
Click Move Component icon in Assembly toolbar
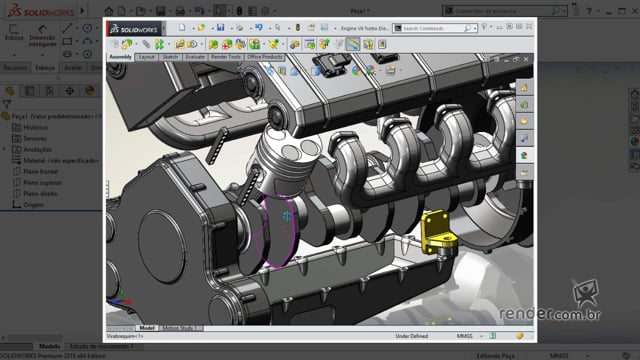click(192, 44)
